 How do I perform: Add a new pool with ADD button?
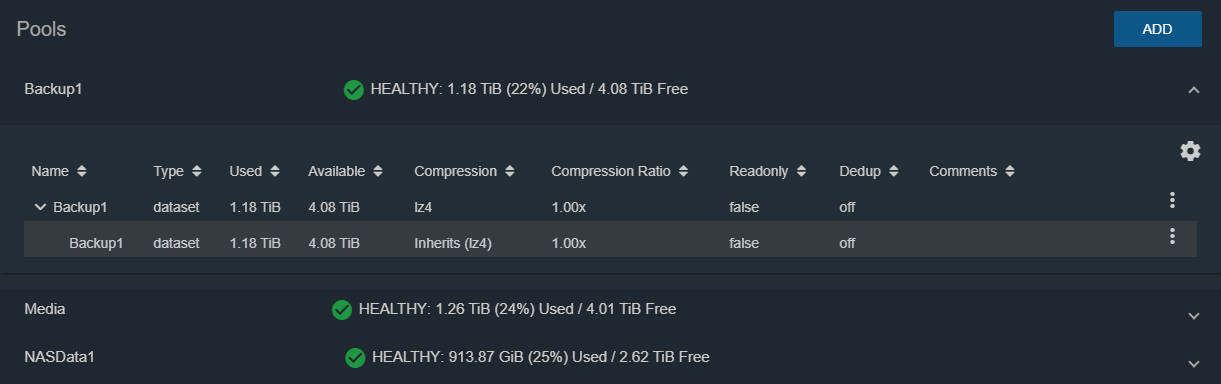[1157, 29]
